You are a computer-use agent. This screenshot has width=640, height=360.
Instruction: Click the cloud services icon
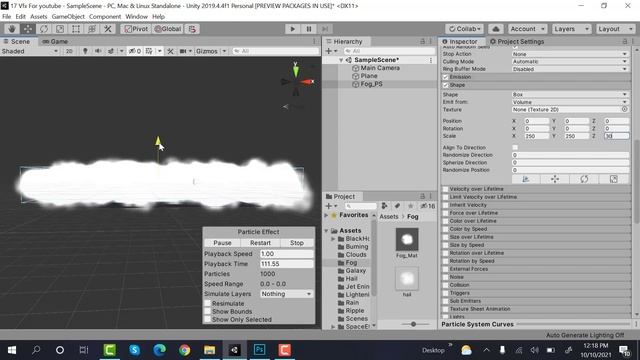[496, 29]
